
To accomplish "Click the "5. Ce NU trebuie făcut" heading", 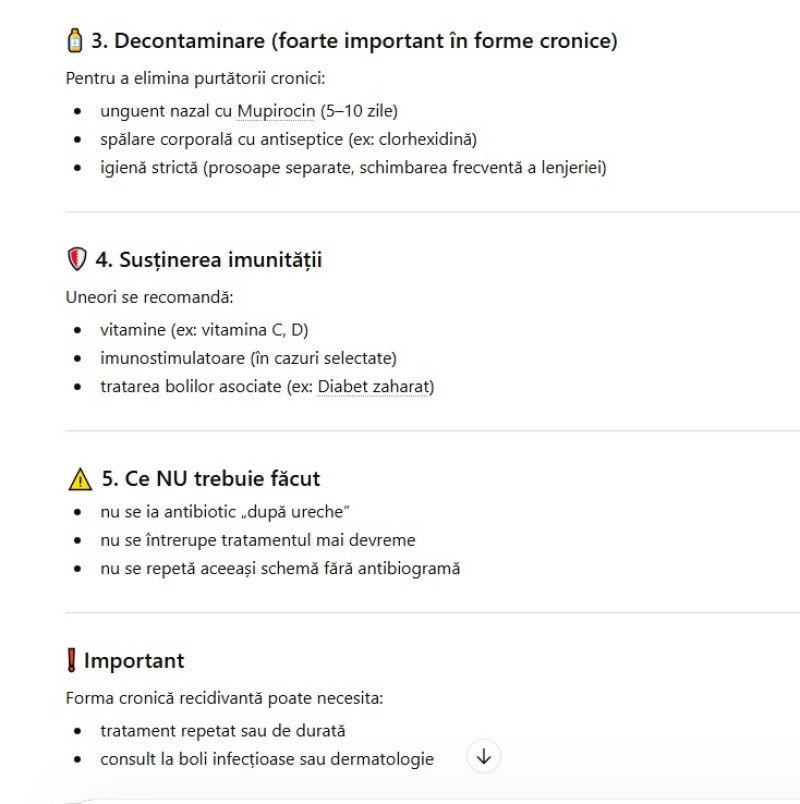I will point(210,479).
